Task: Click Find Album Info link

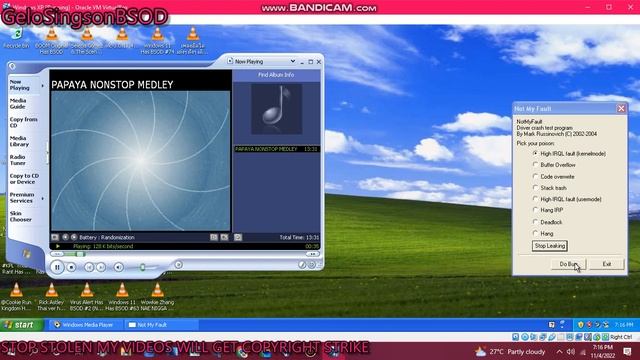Action: (x=276, y=75)
